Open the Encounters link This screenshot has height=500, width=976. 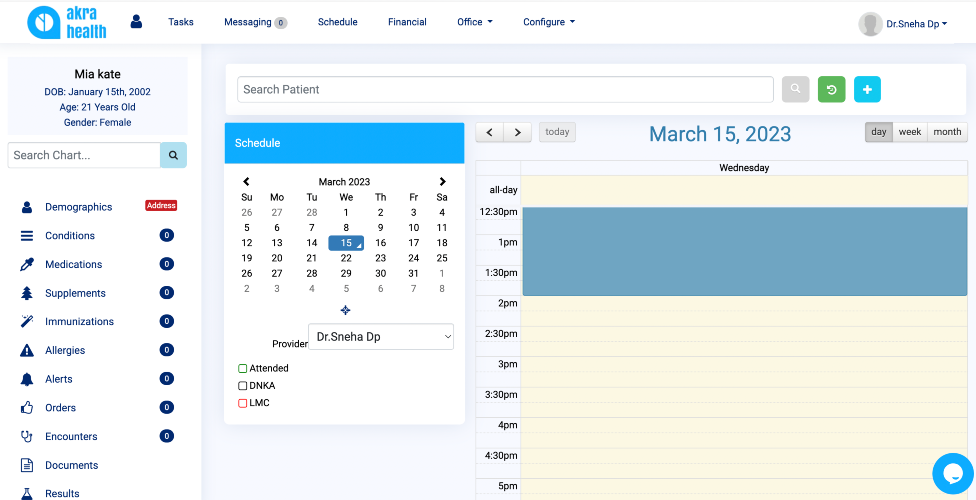71,436
